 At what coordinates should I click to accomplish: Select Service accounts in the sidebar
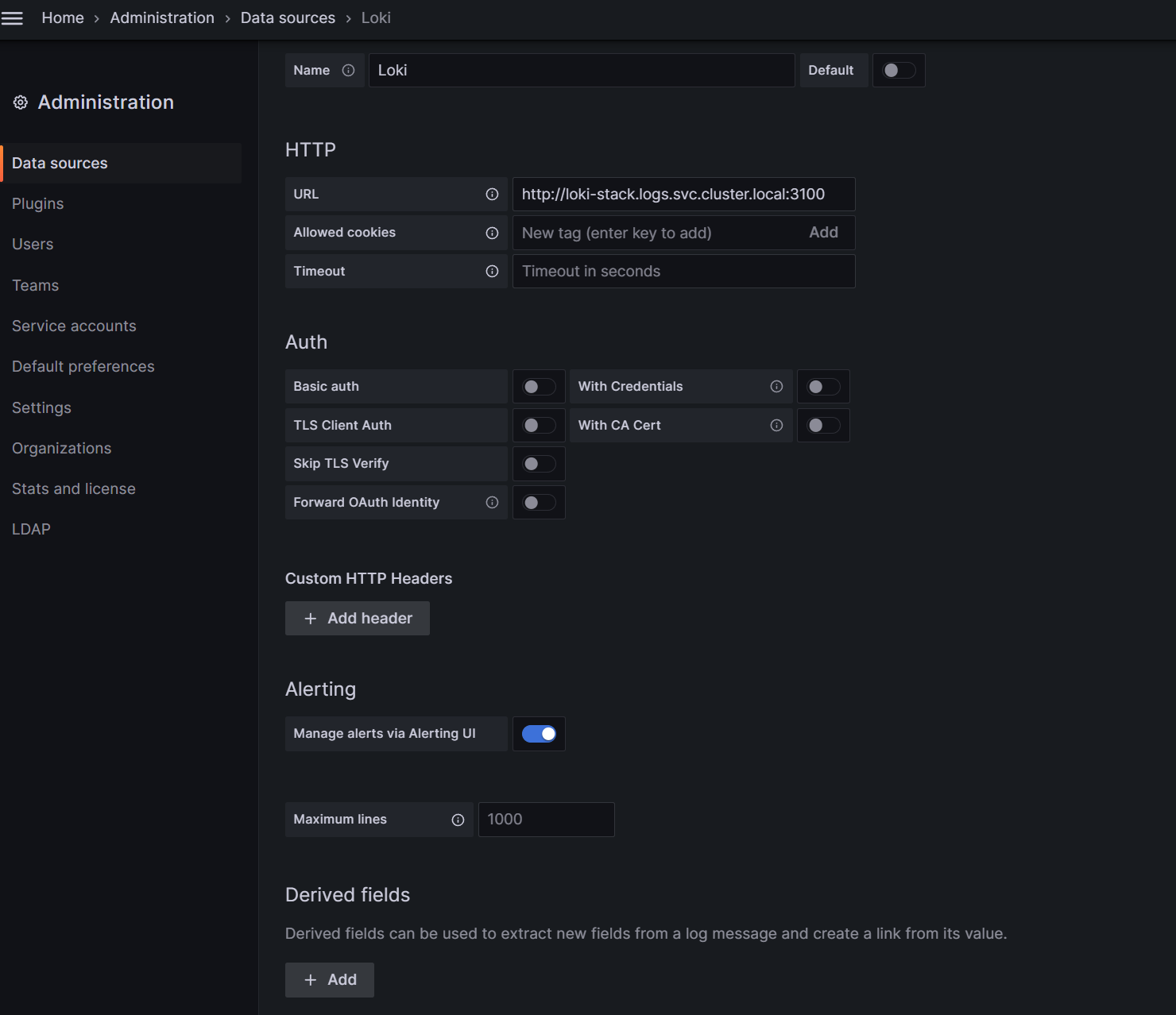74,326
